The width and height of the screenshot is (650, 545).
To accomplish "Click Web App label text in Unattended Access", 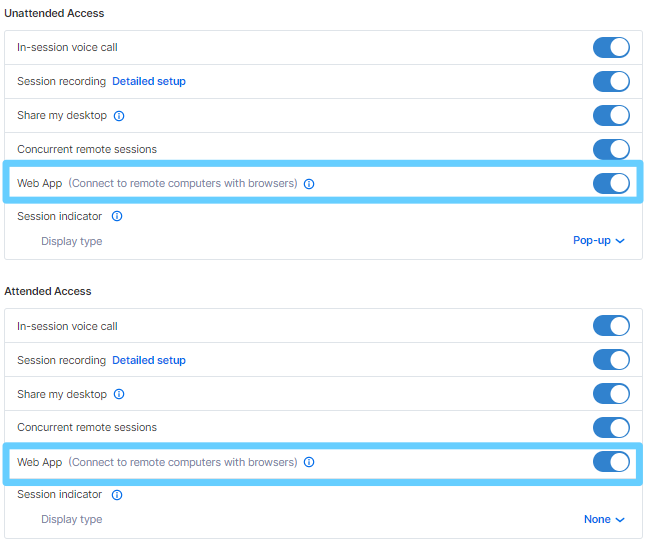I will pyautogui.click(x=39, y=183).
